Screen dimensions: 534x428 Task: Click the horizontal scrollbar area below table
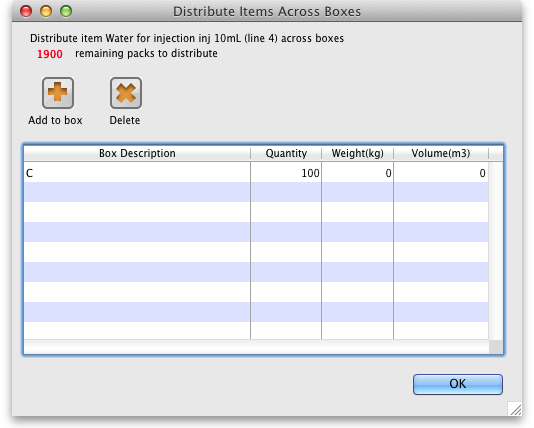click(256, 347)
